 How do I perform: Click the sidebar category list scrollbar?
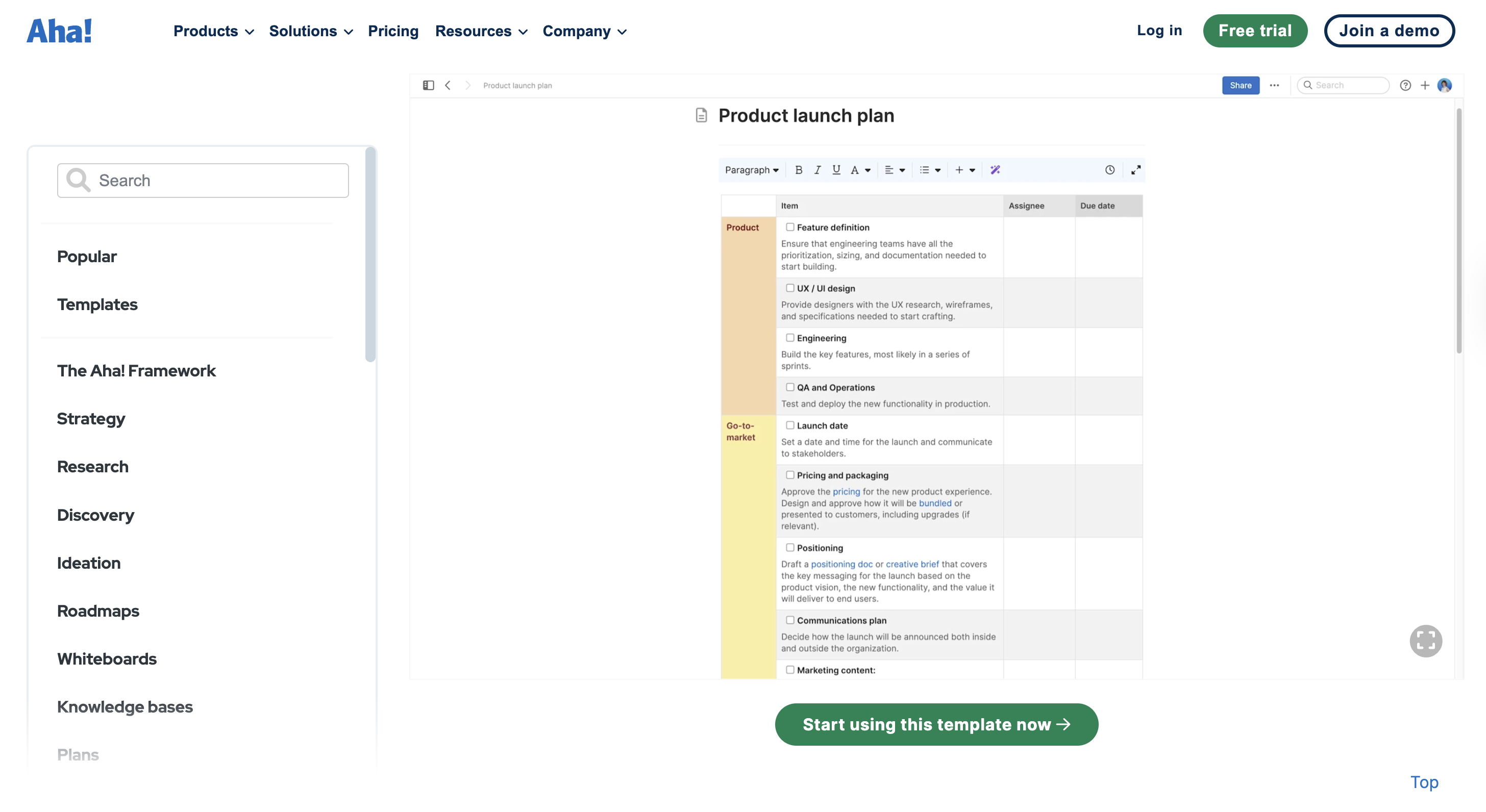(370, 255)
